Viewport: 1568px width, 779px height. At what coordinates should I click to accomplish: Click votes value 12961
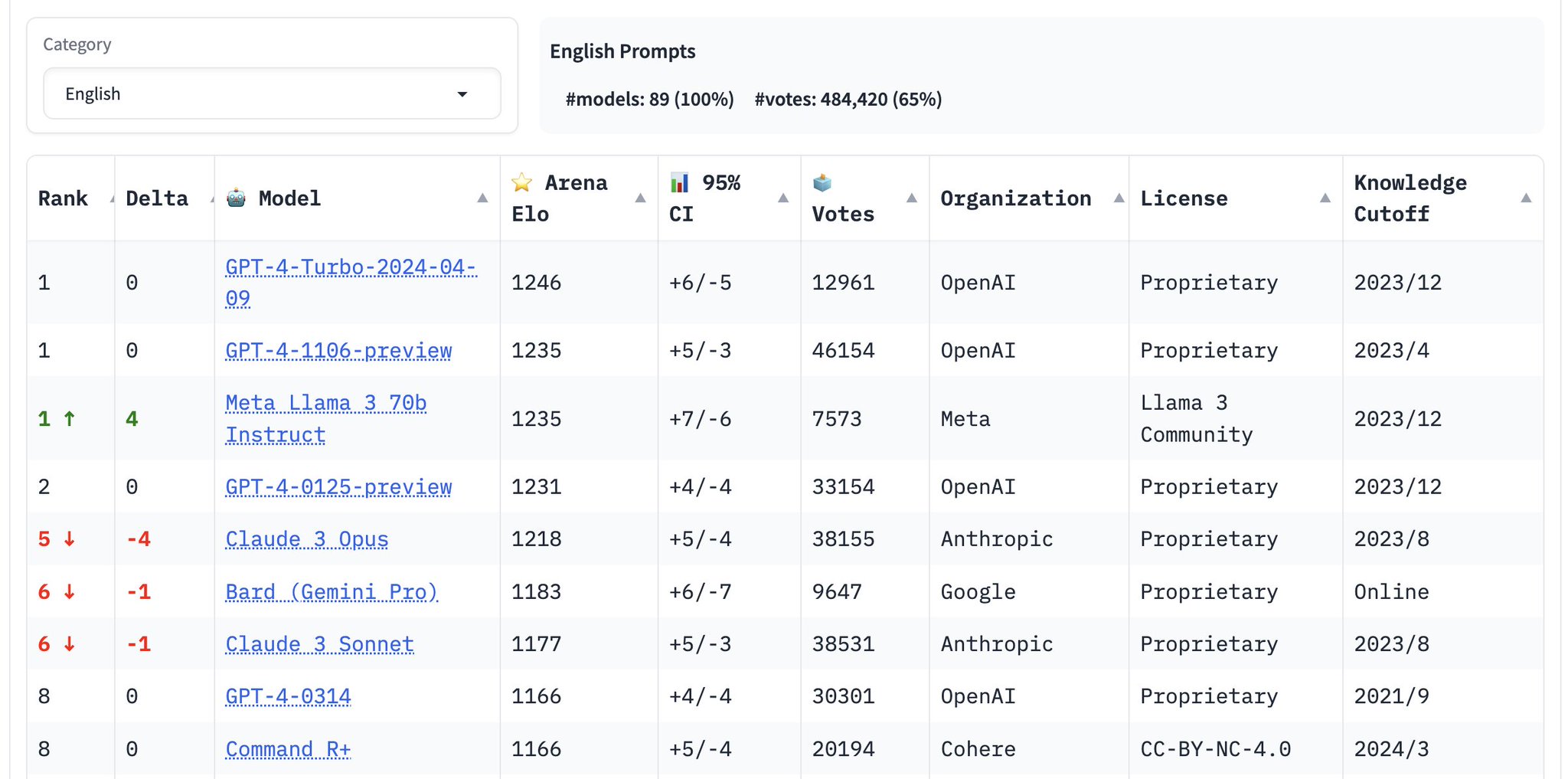click(x=843, y=283)
